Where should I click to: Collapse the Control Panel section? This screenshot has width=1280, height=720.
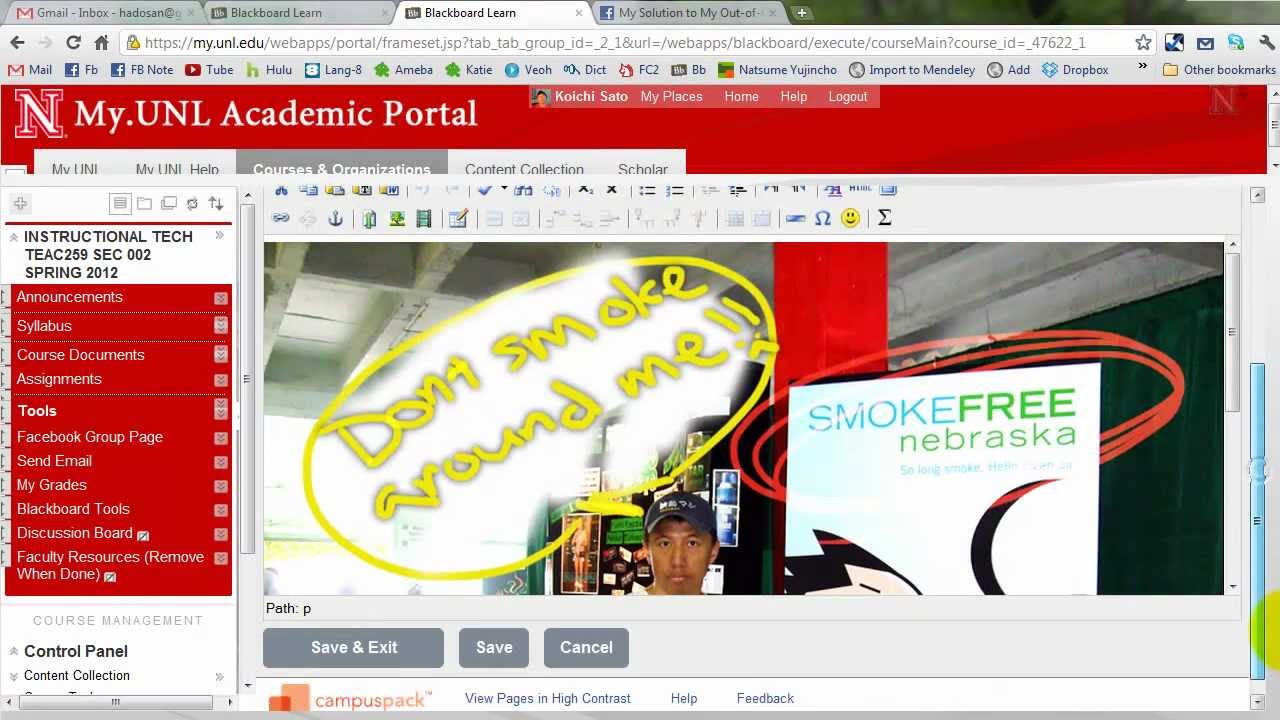click(14, 651)
